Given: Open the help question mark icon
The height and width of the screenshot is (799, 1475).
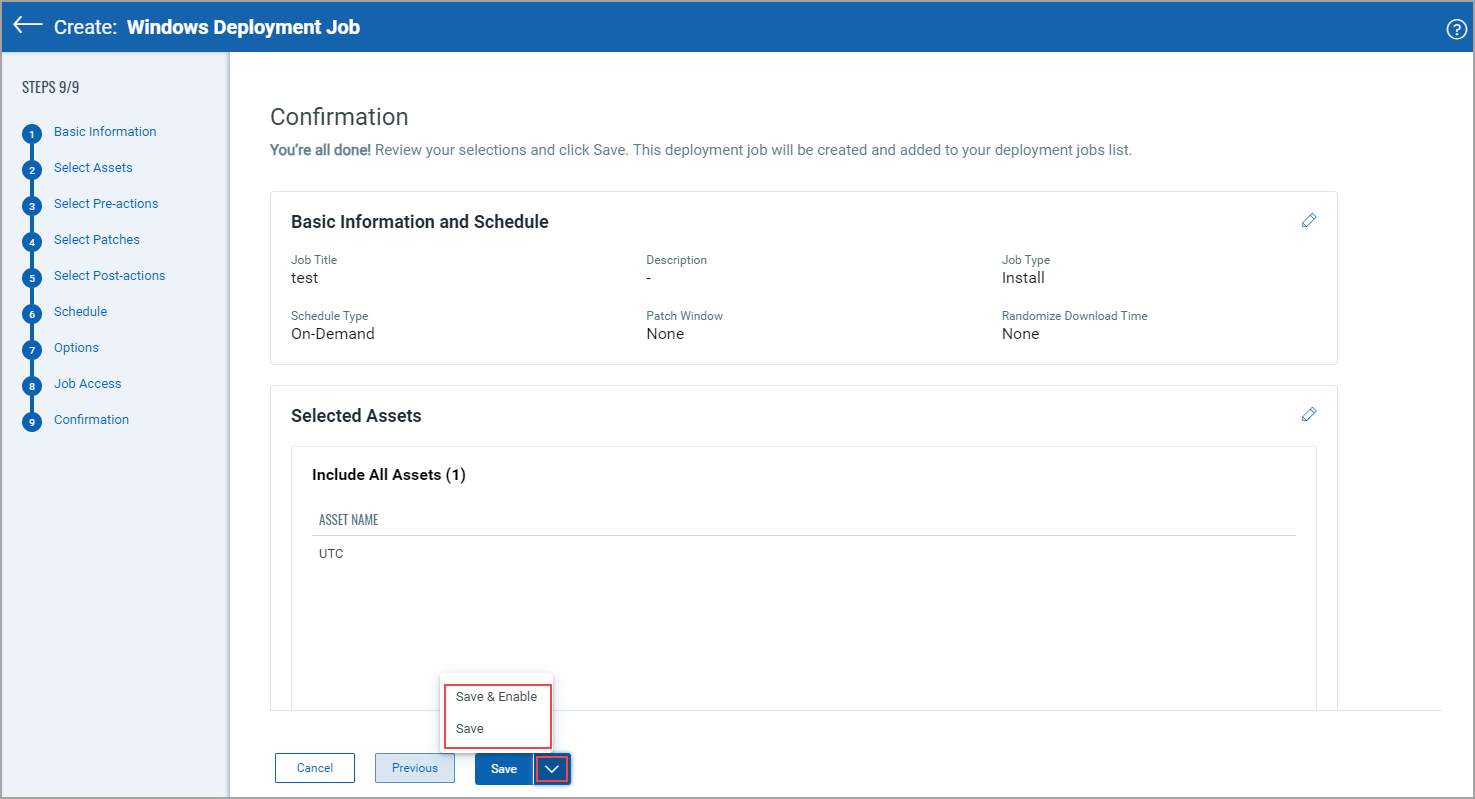Looking at the screenshot, I should click(1456, 29).
